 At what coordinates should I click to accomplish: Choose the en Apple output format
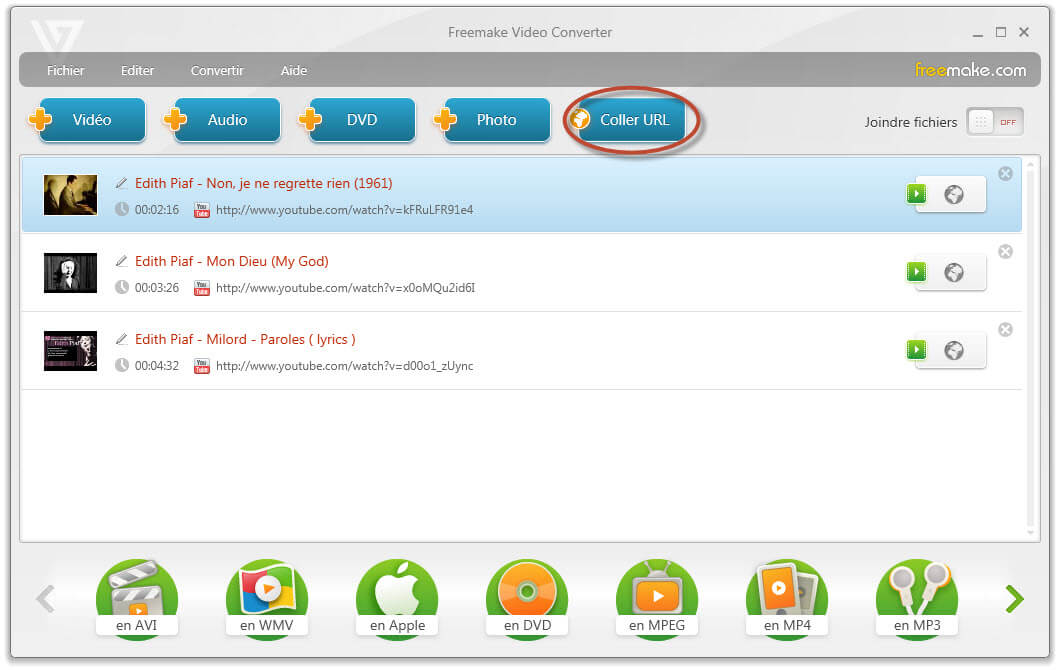point(398,598)
